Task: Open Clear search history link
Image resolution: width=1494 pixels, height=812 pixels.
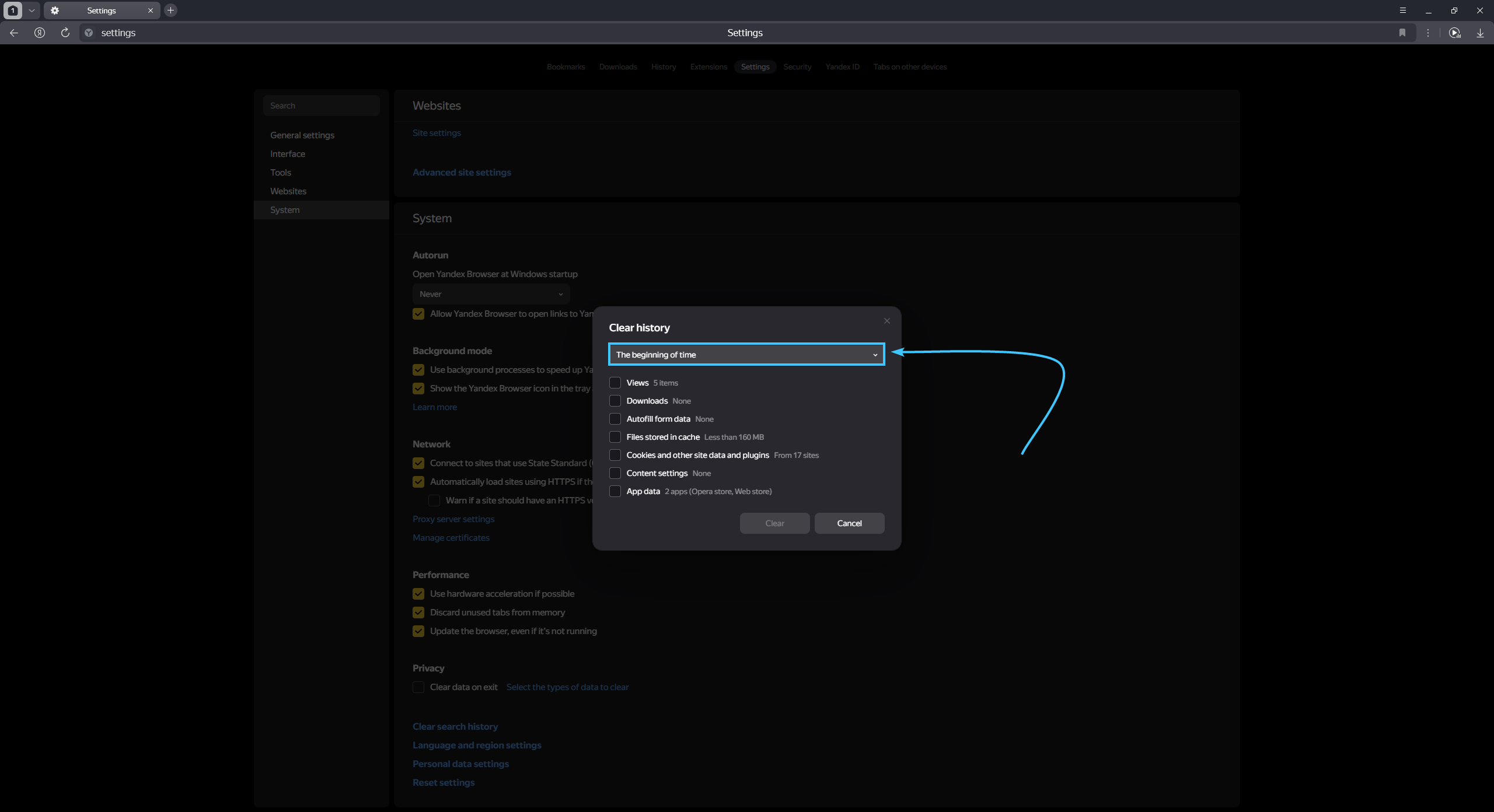Action: pyautogui.click(x=455, y=727)
